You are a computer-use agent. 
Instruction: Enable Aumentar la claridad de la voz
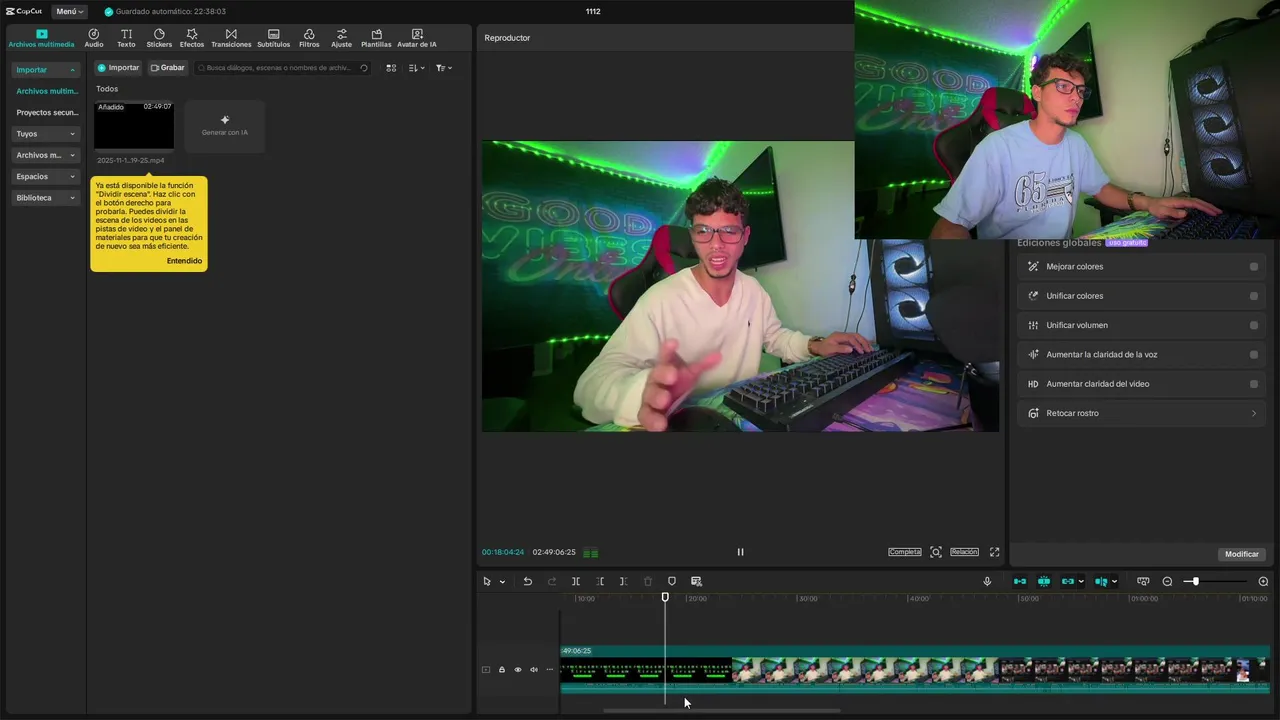(1254, 355)
